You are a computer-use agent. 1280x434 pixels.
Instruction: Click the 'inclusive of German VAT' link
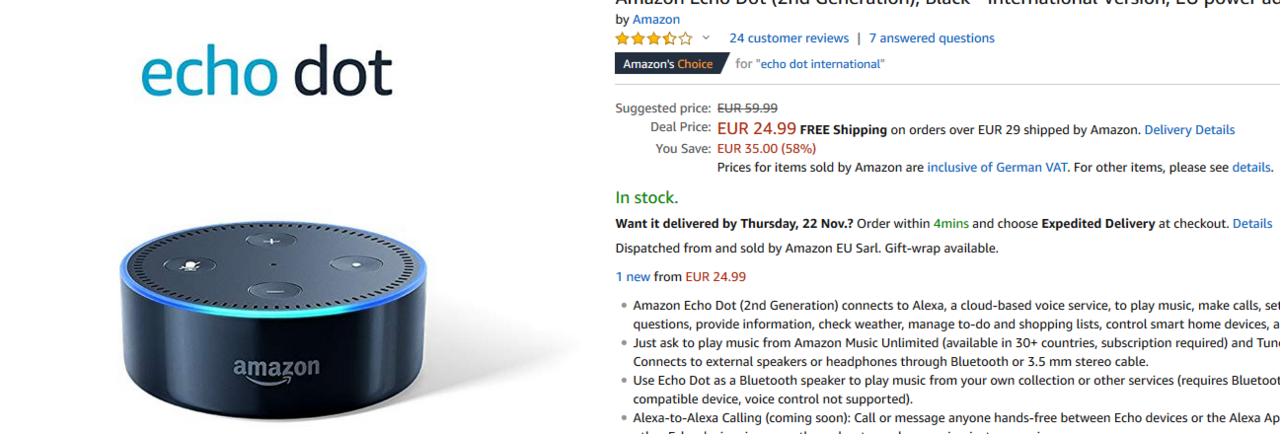point(996,167)
